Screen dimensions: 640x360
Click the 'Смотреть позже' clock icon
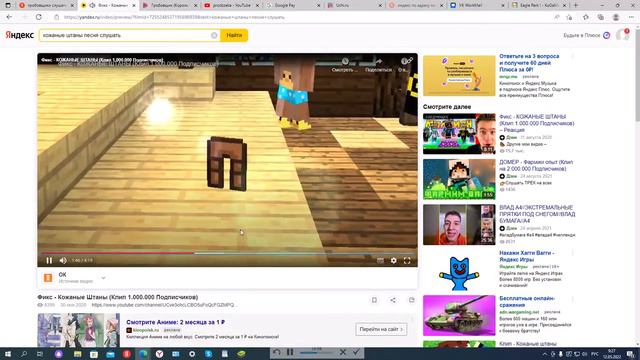coord(345,62)
